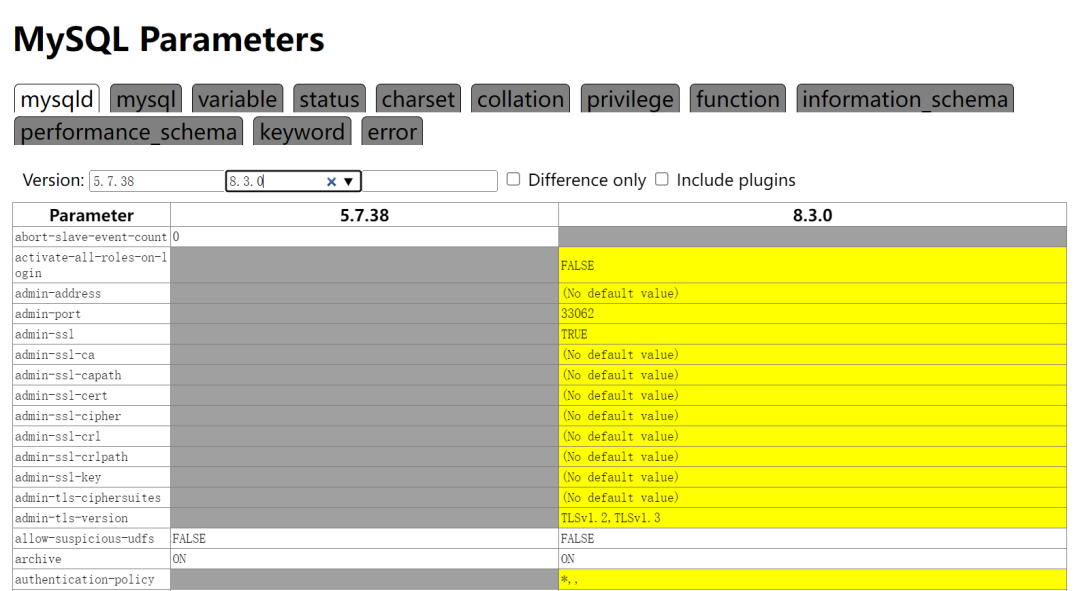Select the admin-address parameter row

click(x=539, y=293)
